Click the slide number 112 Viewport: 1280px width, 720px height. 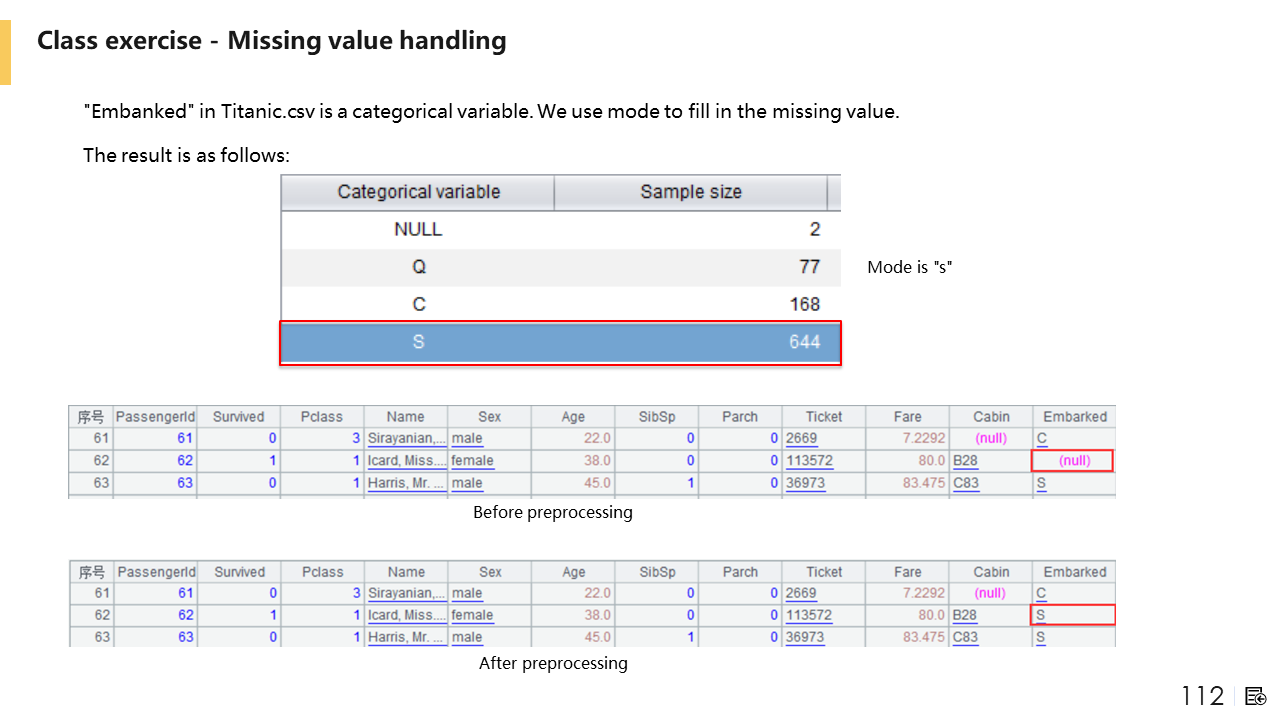(x=1202, y=696)
